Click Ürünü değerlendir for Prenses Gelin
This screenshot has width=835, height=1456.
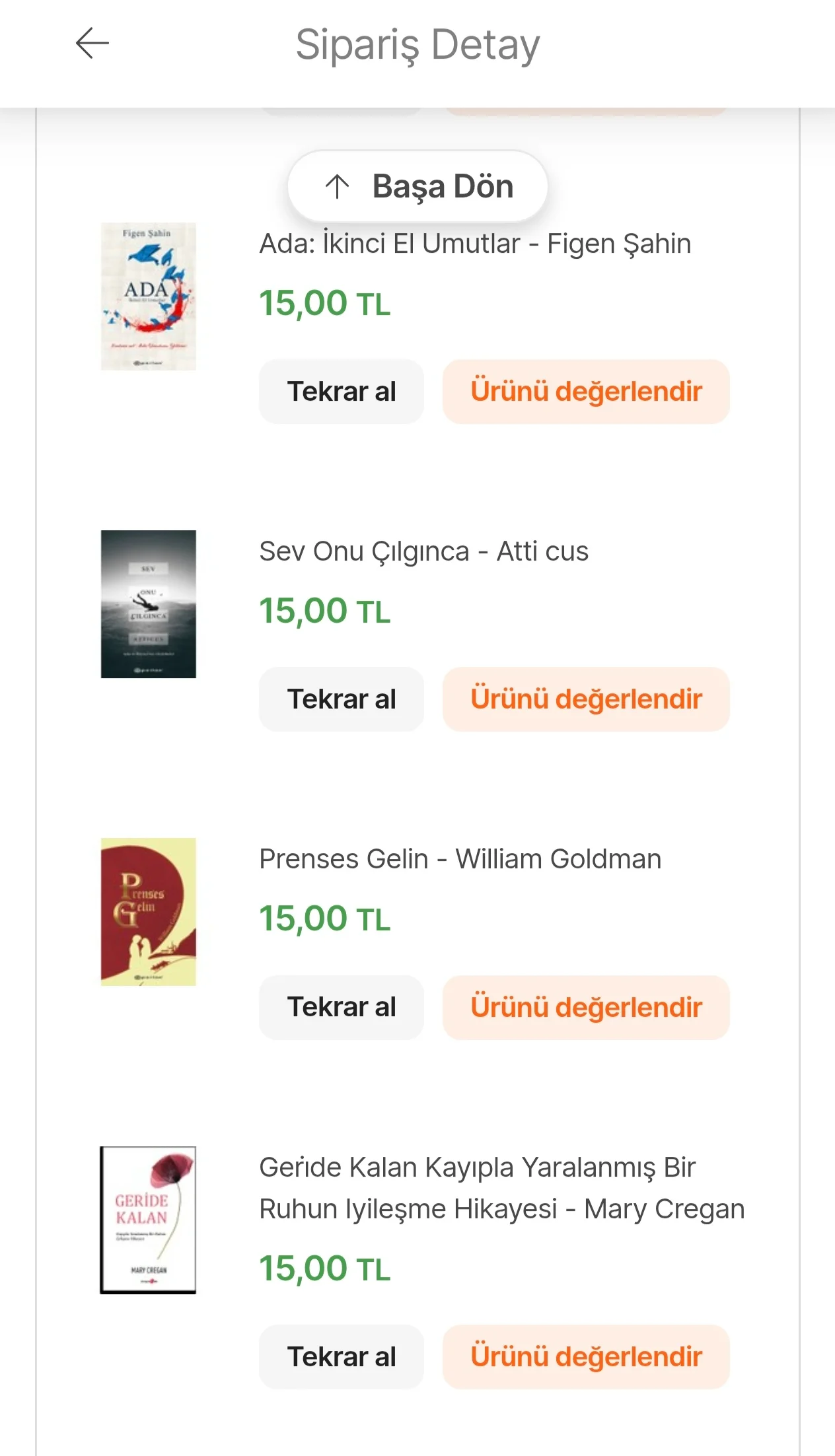coord(586,1008)
